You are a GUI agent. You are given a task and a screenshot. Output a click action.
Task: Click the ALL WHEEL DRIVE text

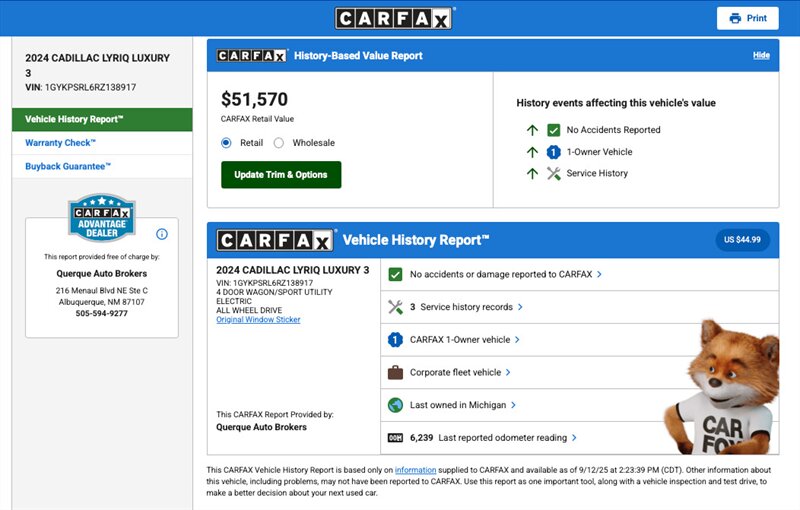click(249, 310)
